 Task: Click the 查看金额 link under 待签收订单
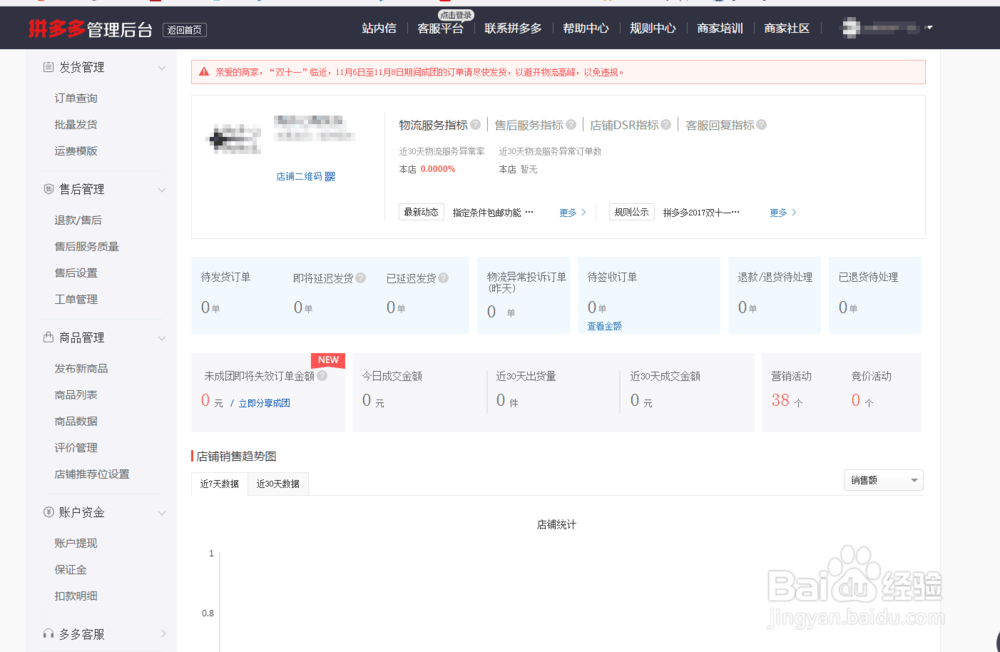(x=604, y=326)
